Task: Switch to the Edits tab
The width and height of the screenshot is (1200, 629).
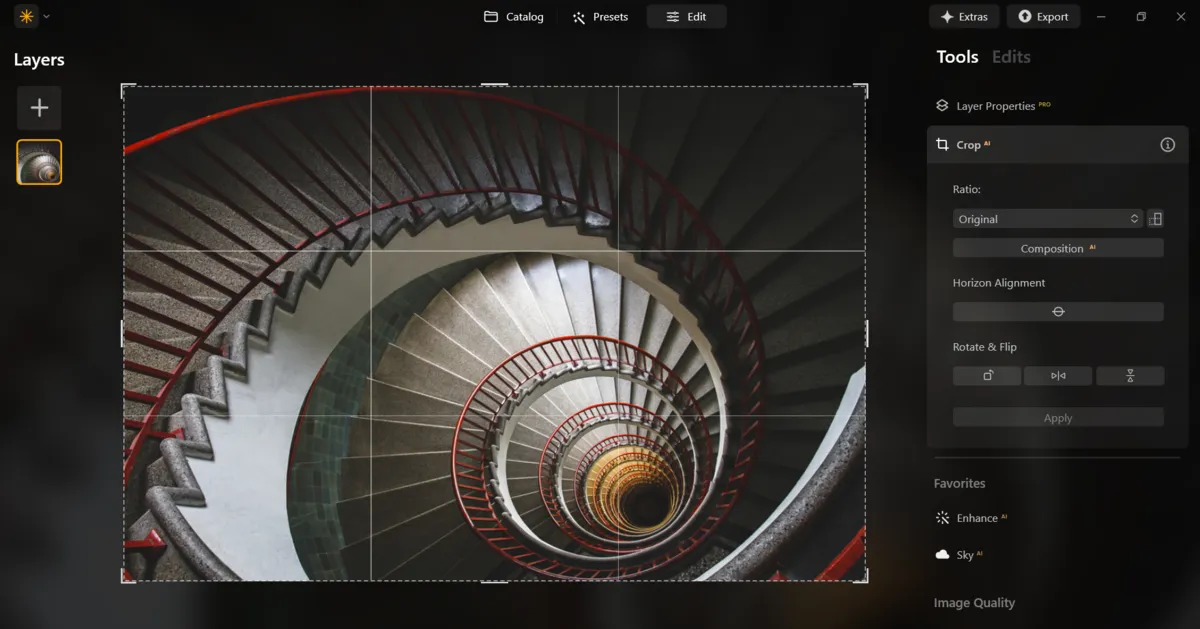Action: [1010, 57]
